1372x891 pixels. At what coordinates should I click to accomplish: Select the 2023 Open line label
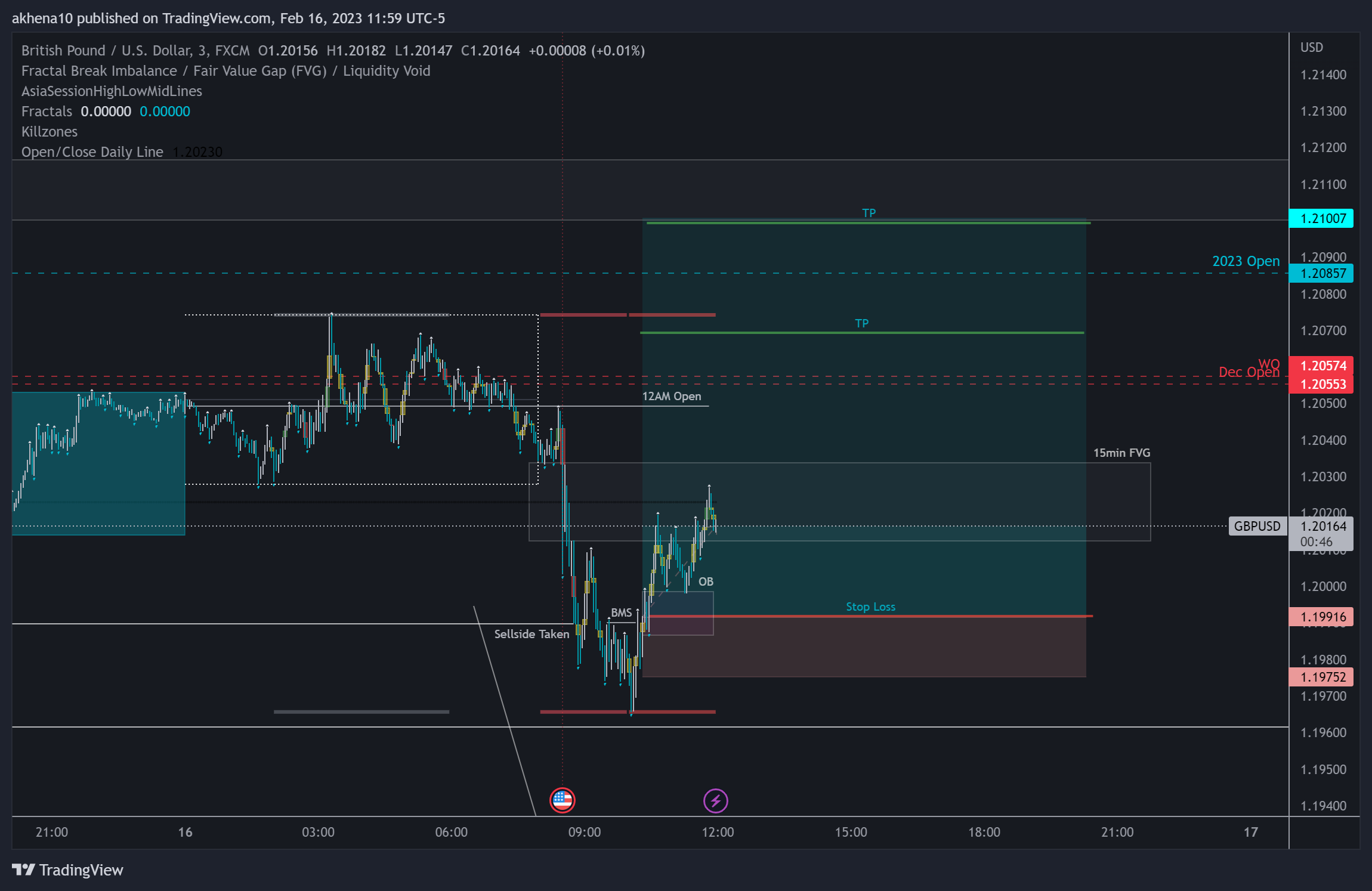pos(1246,261)
